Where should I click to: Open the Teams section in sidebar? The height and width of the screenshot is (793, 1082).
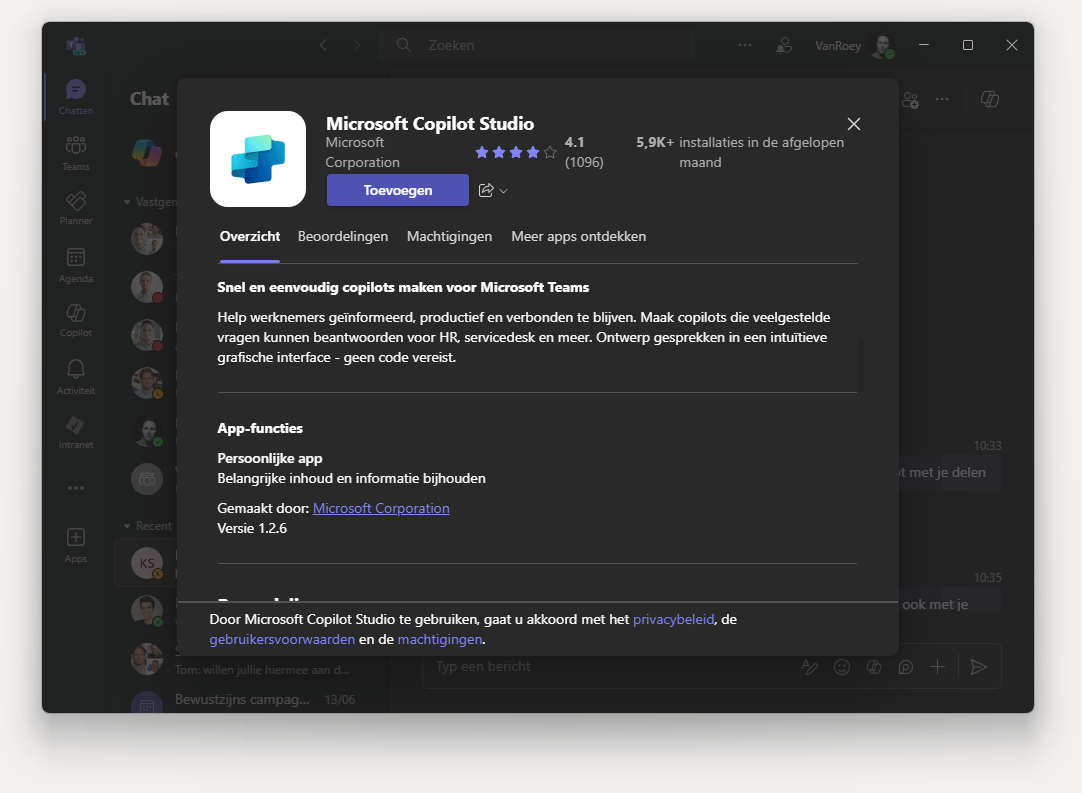pos(76,153)
